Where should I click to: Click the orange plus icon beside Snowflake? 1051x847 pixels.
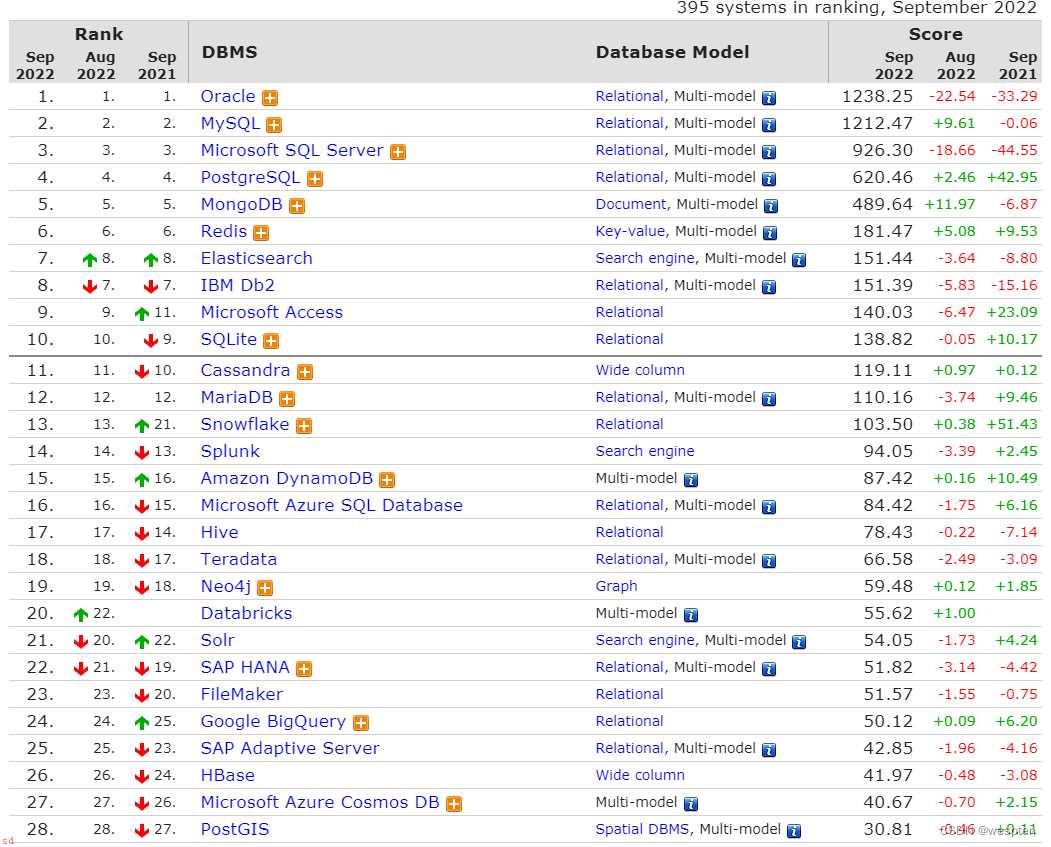(x=304, y=426)
